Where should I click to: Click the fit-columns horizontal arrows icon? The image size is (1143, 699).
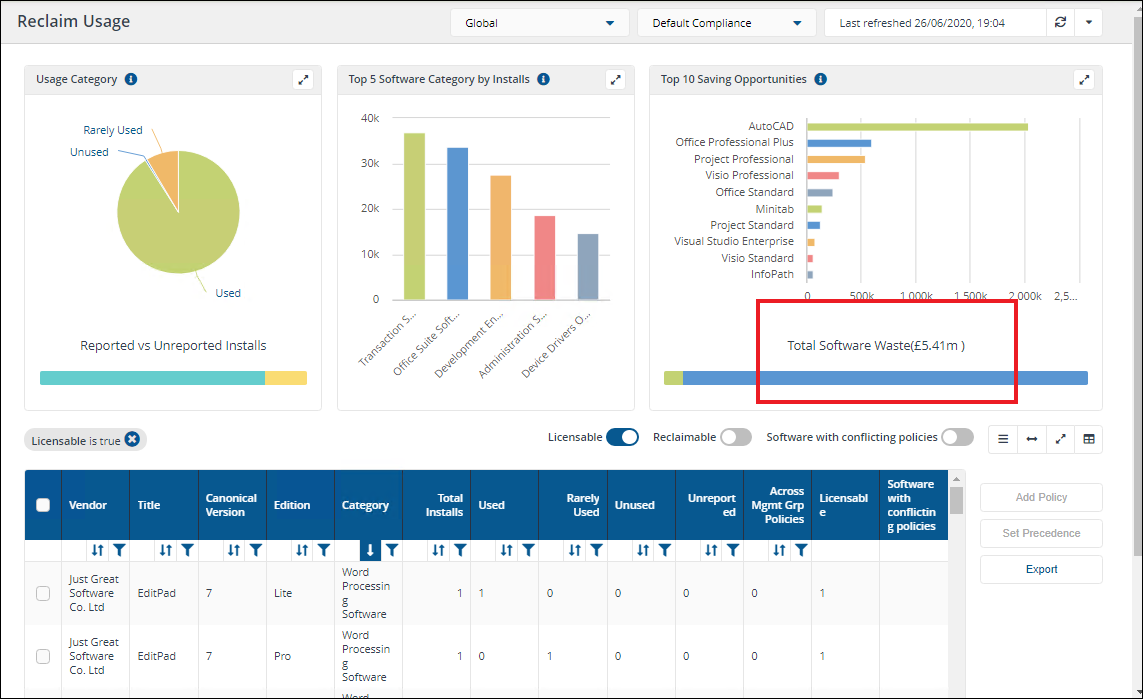[1031, 439]
